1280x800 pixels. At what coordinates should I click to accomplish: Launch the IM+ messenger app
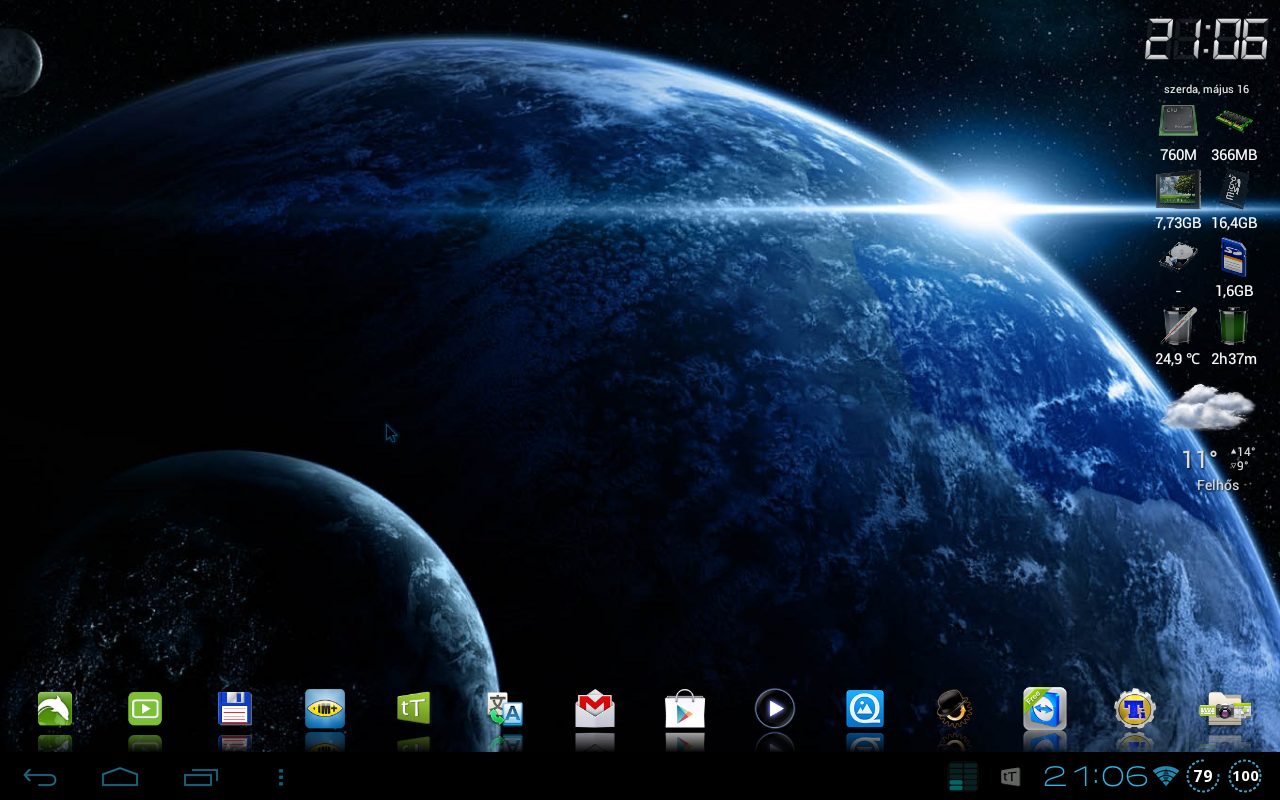[x=325, y=709]
